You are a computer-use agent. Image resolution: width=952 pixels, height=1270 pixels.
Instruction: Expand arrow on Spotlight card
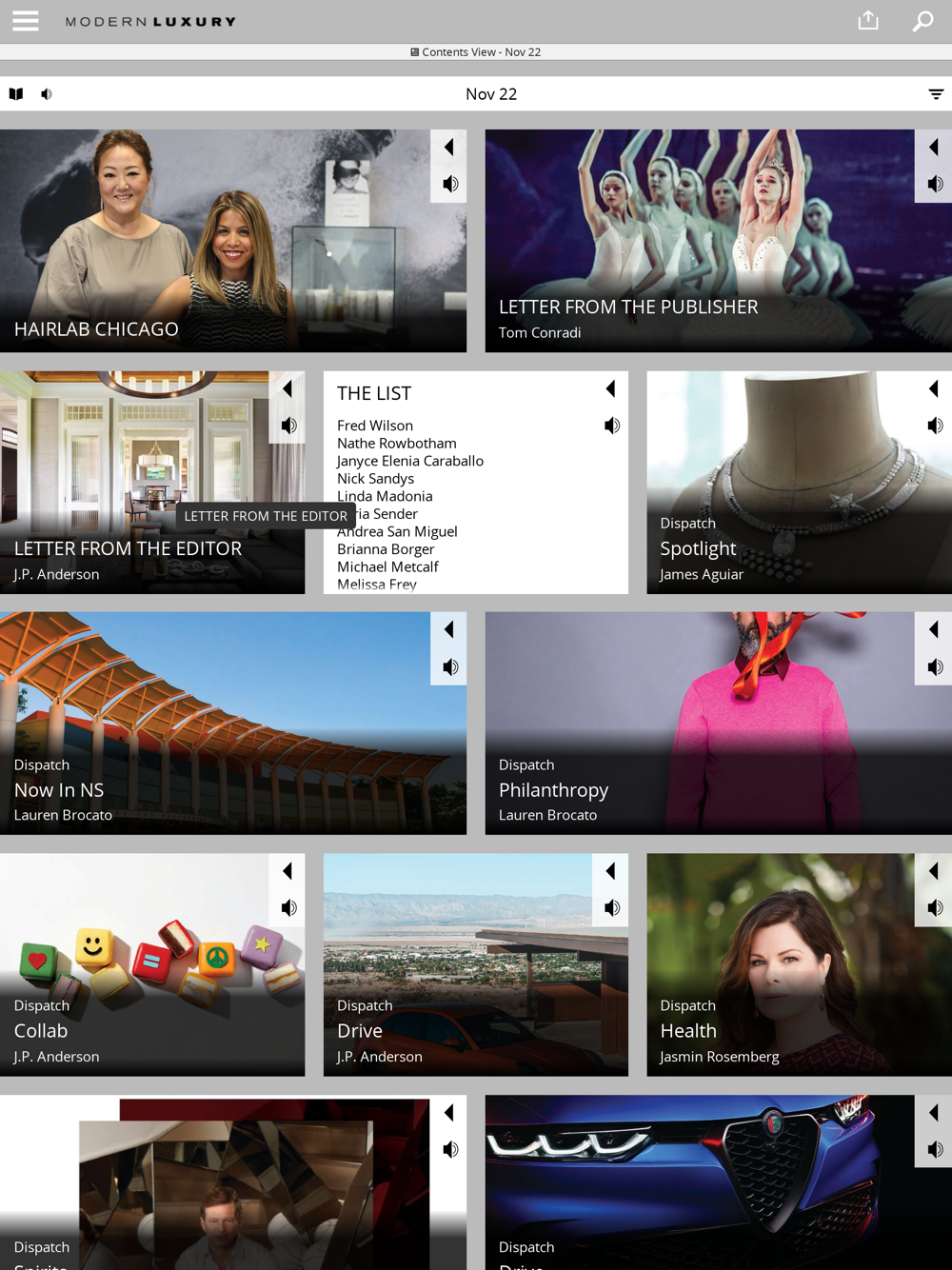click(934, 388)
